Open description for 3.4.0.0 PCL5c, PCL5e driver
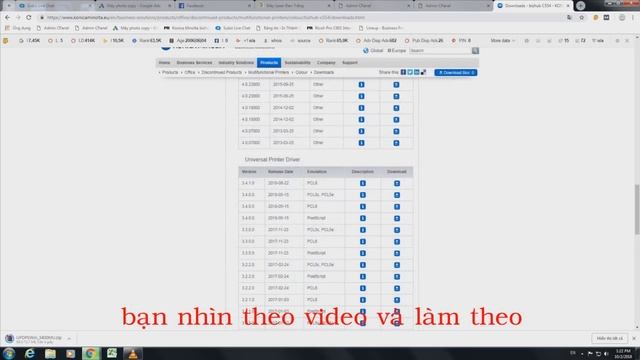This screenshot has width=640, height=360. tap(362, 195)
